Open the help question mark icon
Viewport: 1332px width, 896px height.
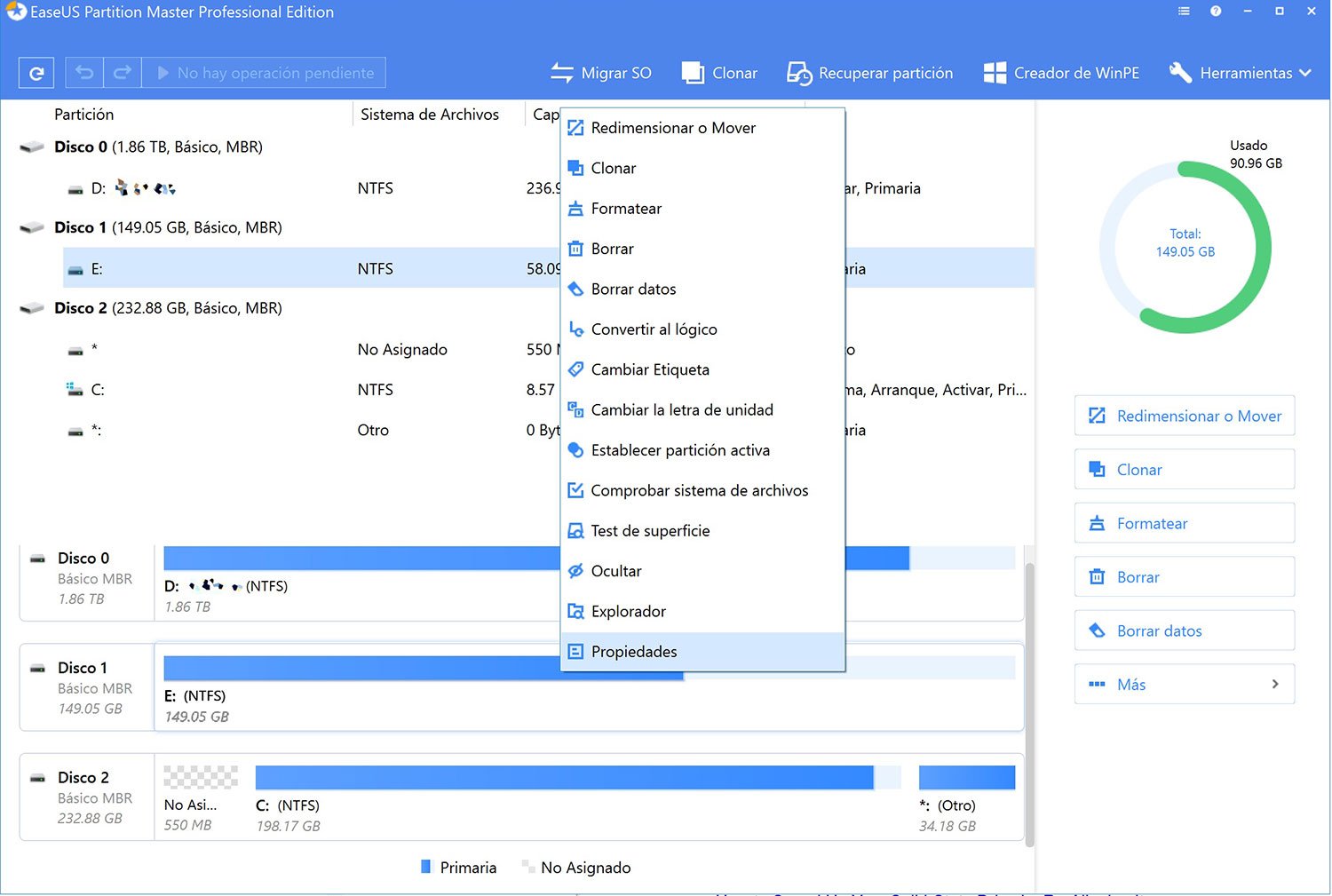coord(1216,12)
